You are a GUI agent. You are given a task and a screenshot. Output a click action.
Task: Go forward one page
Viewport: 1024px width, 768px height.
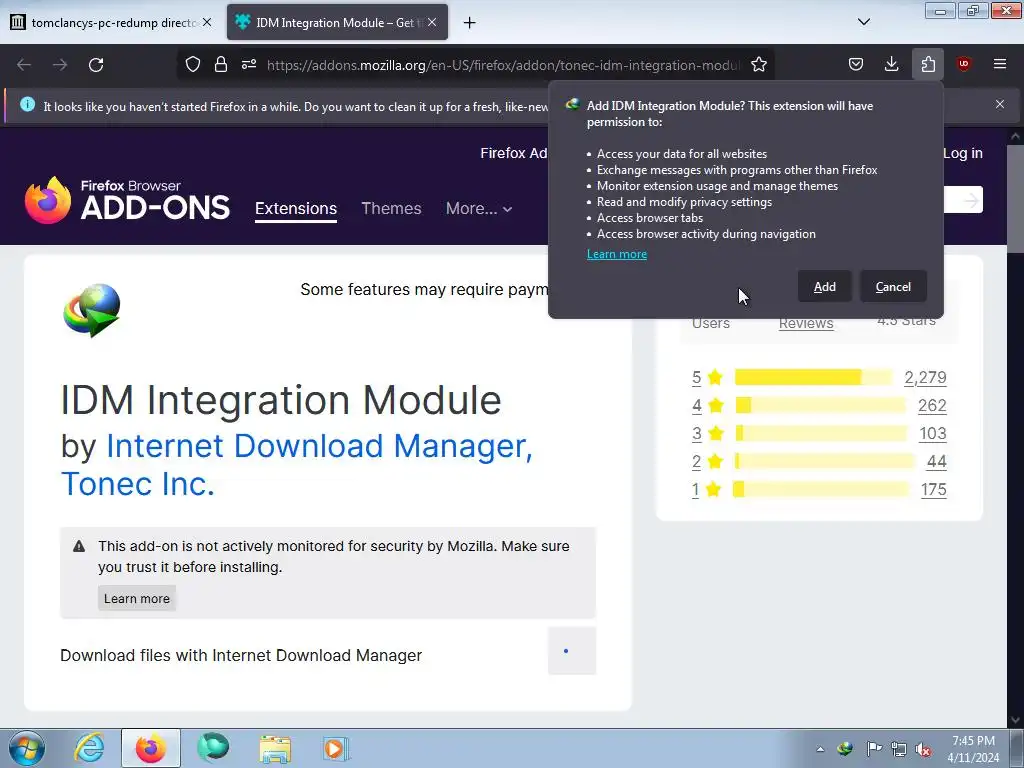pos(60,65)
